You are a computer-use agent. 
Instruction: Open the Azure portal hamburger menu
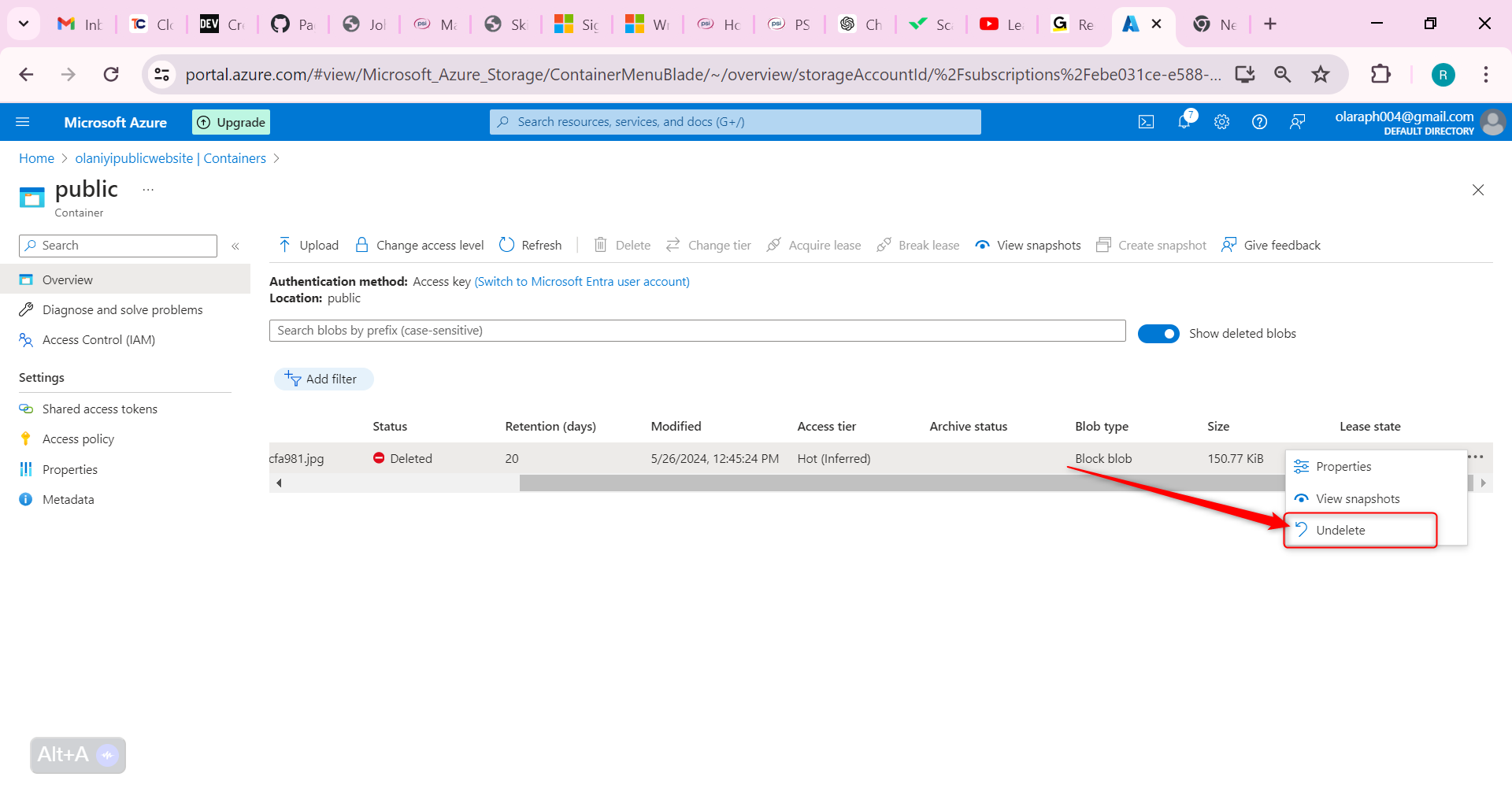(x=23, y=122)
